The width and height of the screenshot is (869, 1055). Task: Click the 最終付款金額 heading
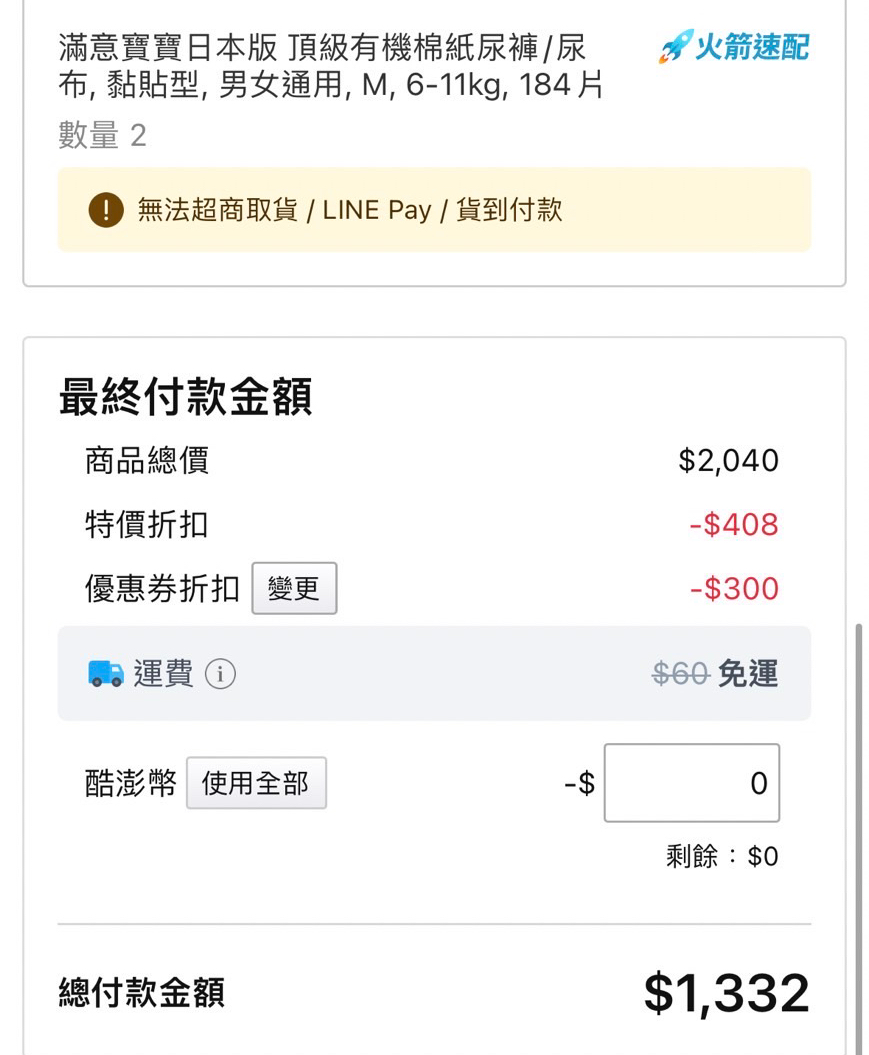(186, 396)
